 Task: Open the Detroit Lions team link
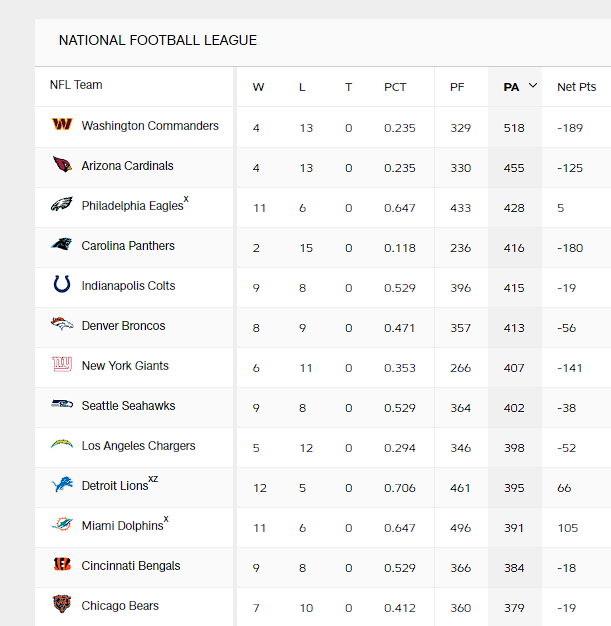[x=114, y=486]
